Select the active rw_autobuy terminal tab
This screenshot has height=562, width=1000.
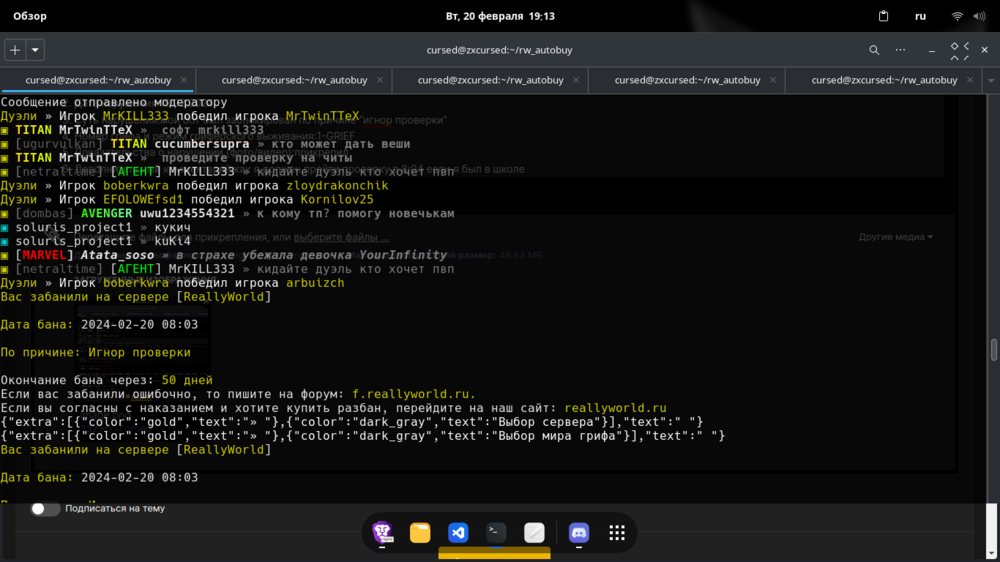(98, 80)
